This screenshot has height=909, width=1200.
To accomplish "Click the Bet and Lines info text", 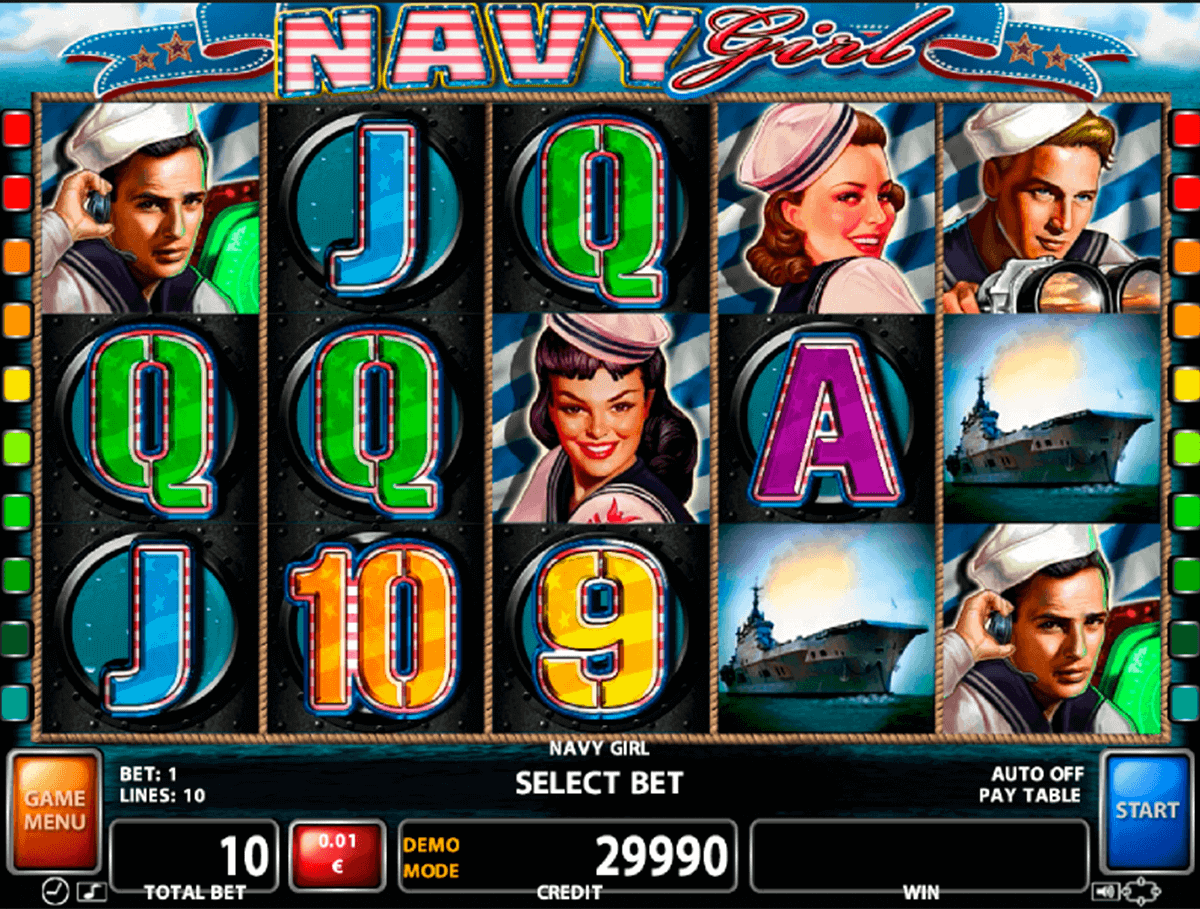I will point(162,785).
